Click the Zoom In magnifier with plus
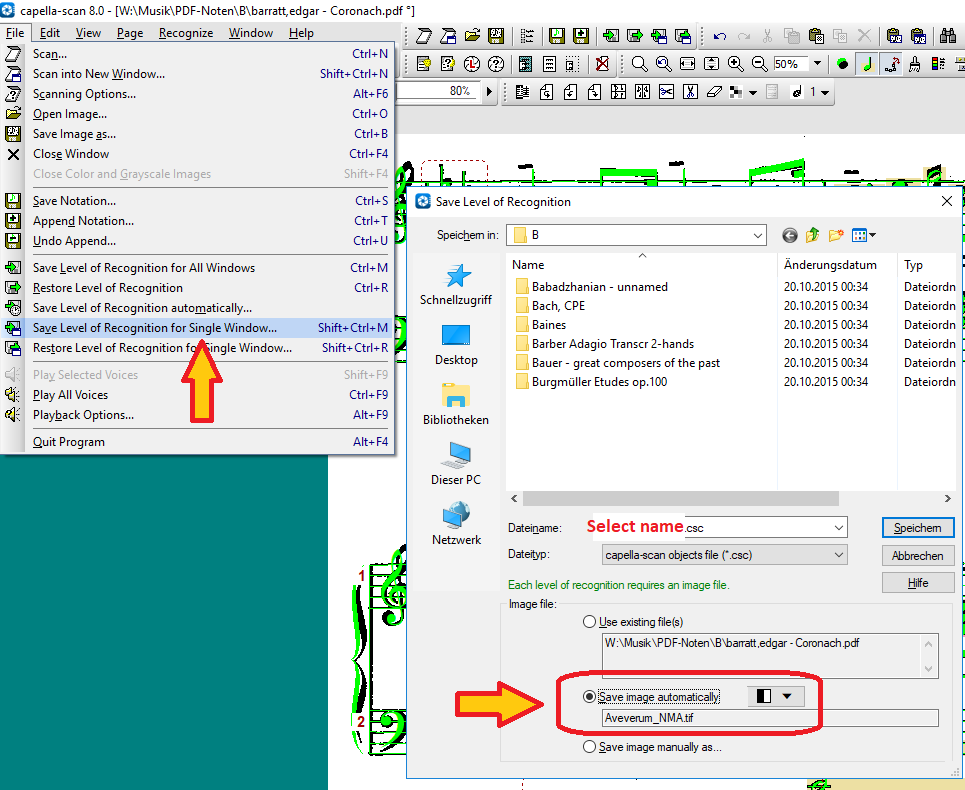This screenshot has height=790, width=965. [x=735, y=63]
